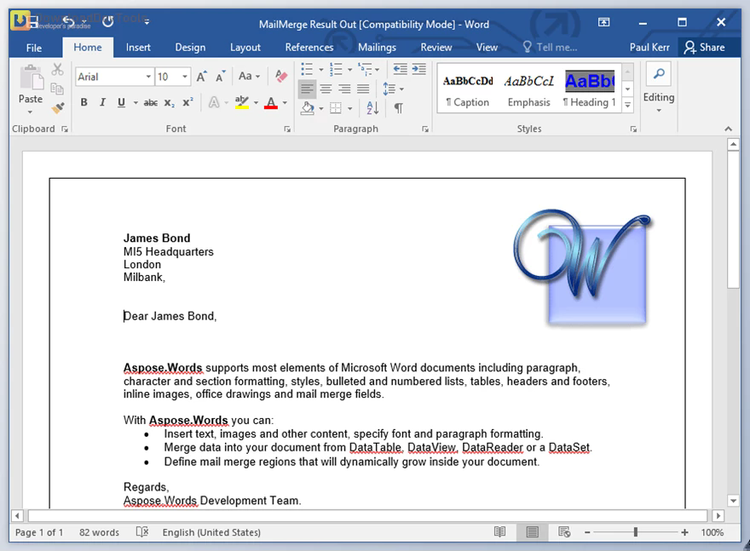The height and width of the screenshot is (551, 750).
Task: Switch to the Design tab
Action: pos(190,47)
